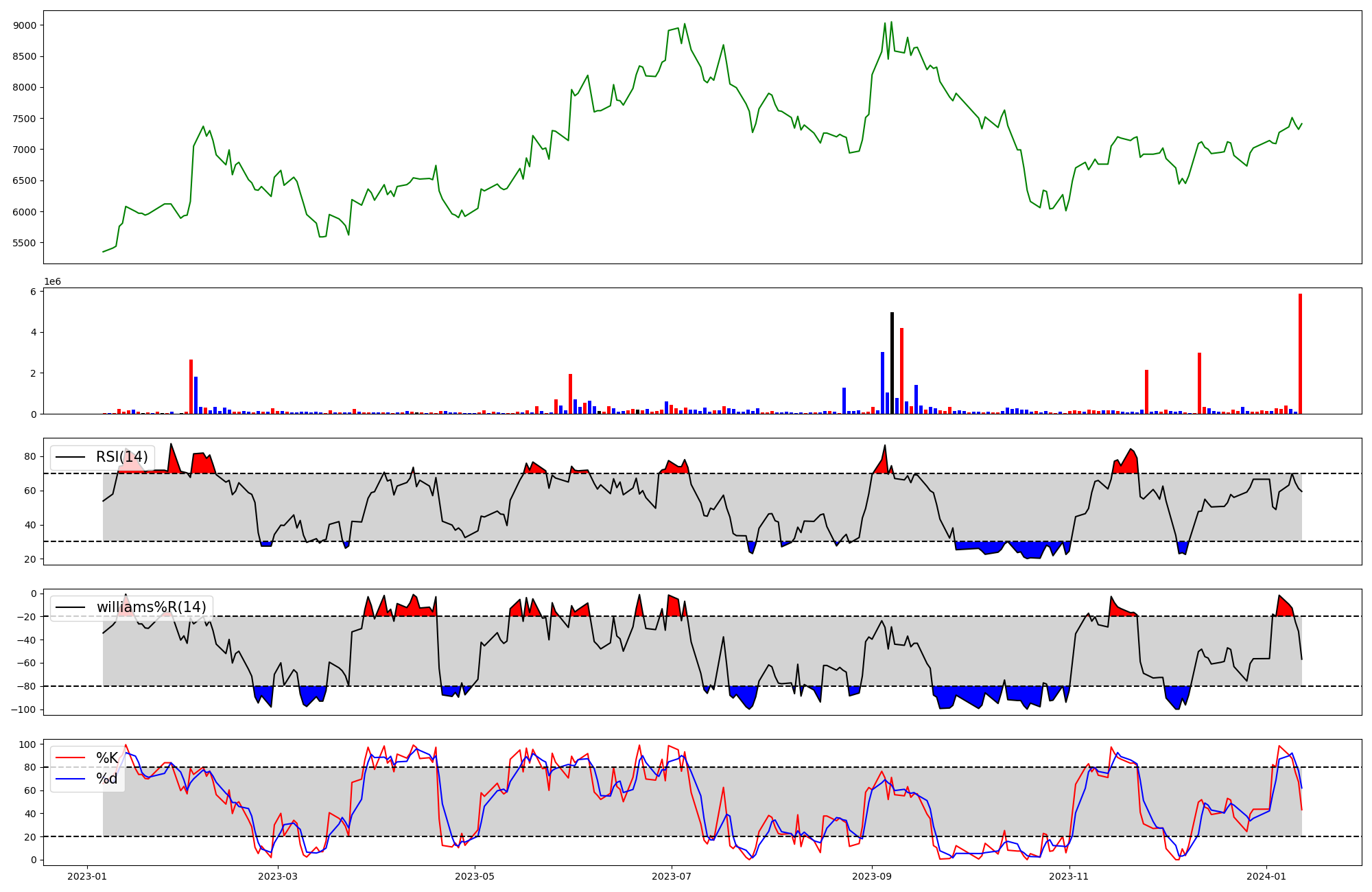
Task: Click the 1e6 volume scale label
Action: tap(52, 282)
